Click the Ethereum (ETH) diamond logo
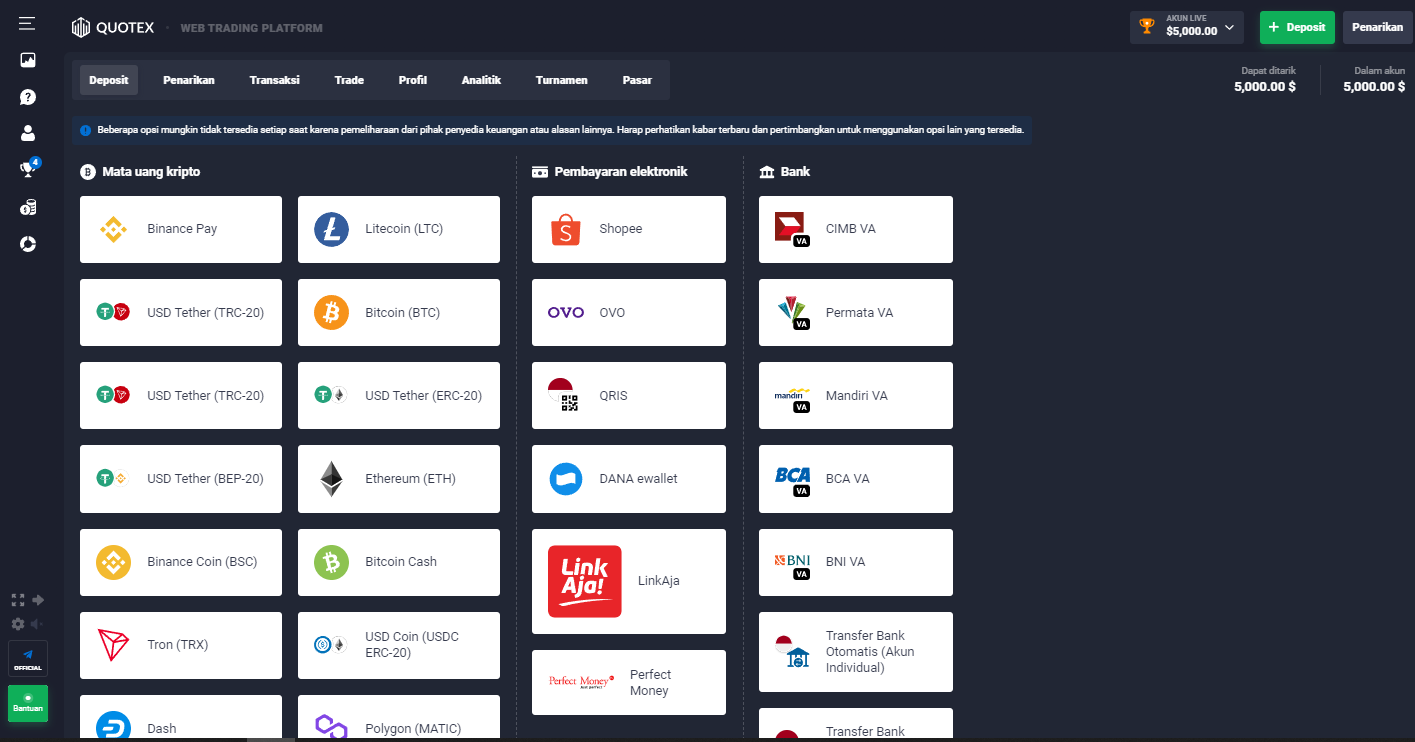This screenshot has width=1415, height=742. point(331,479)
